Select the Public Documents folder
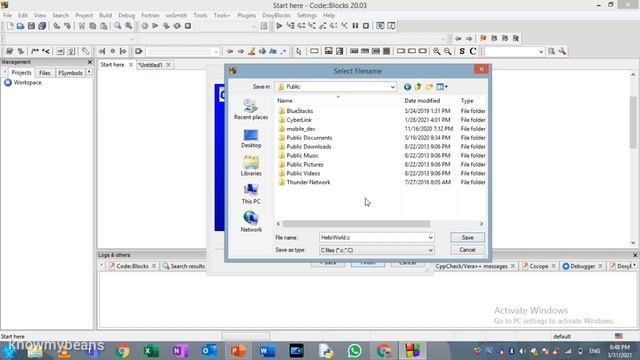This screenshot has height=360, width=640. coord(309,138)
